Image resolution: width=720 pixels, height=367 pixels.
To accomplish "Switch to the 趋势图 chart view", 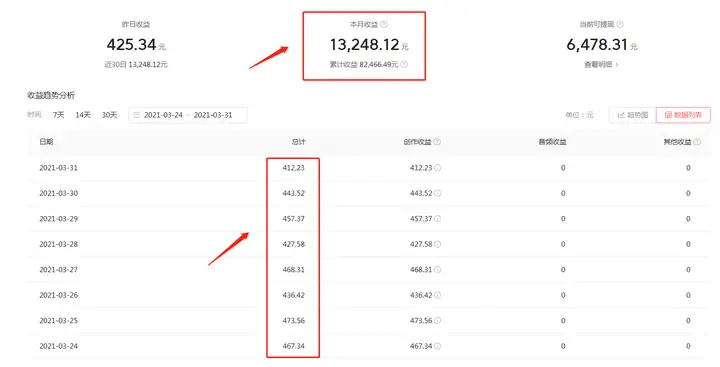I will [x=633, y=115].
